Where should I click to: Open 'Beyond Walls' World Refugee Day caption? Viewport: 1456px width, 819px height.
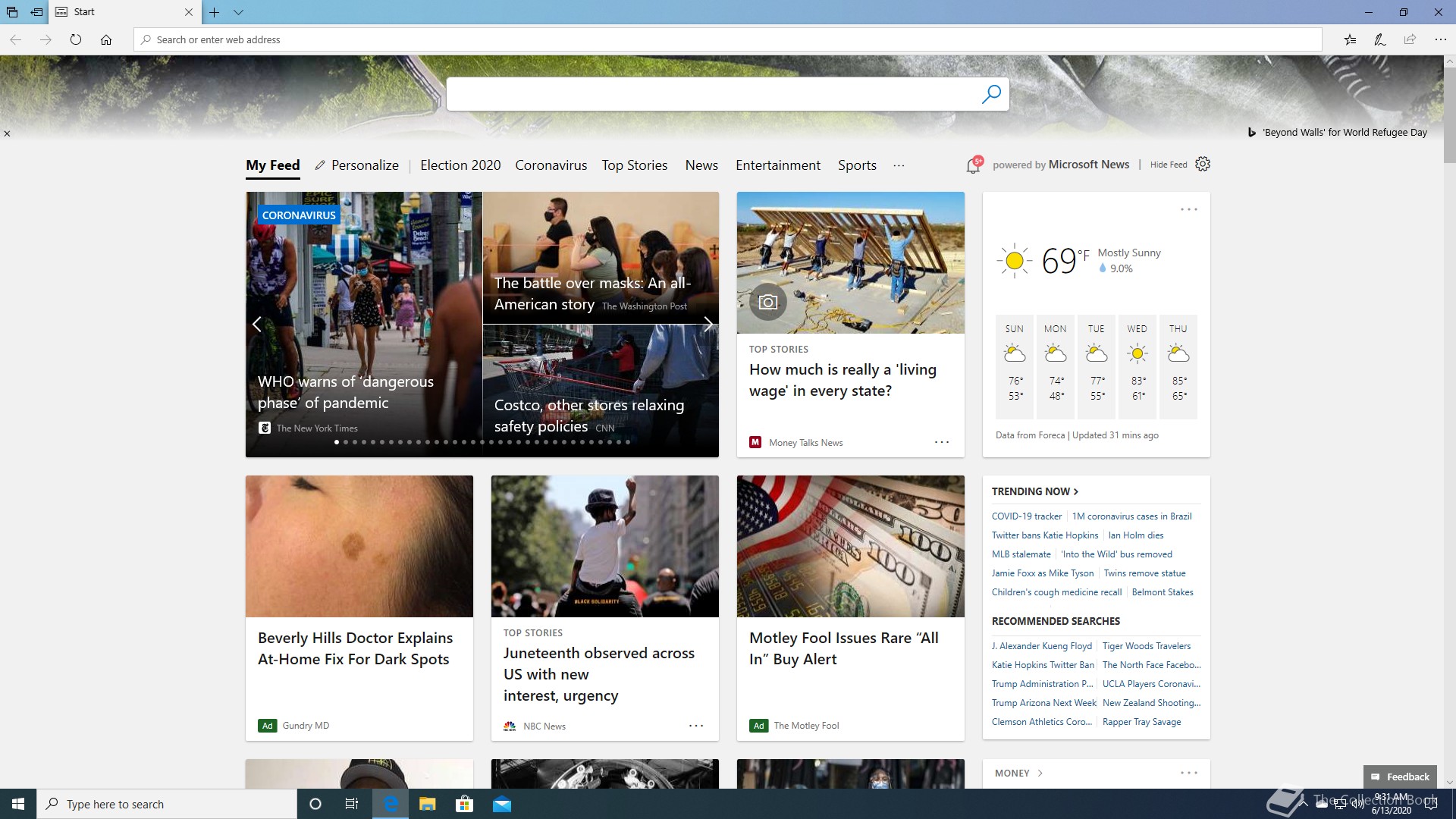[1345, 132]
